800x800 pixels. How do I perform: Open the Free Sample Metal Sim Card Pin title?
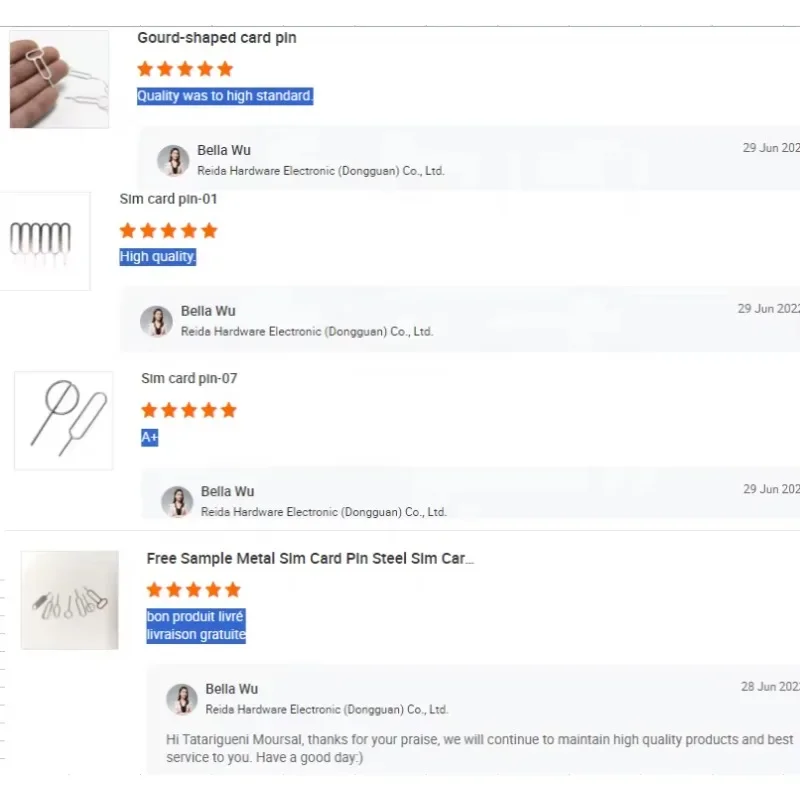tap(310, 558)
